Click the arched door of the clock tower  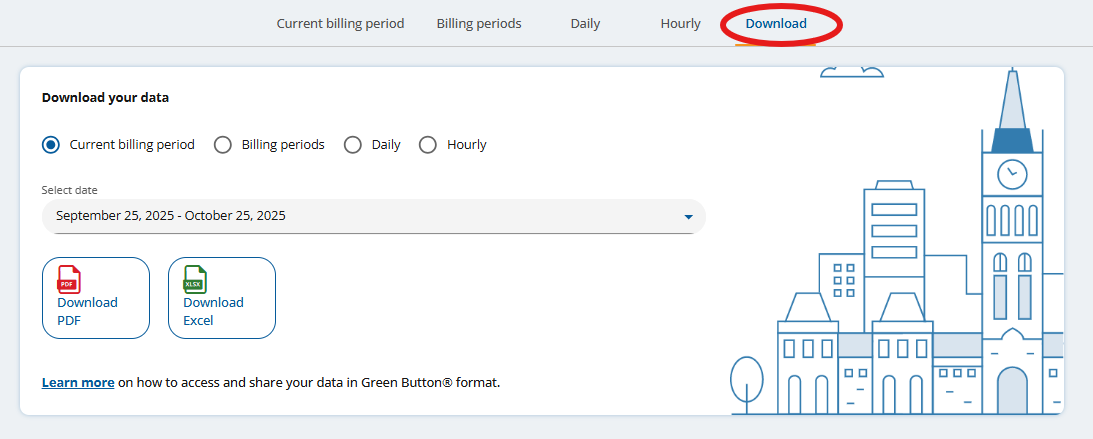(x=1012, y=392)
